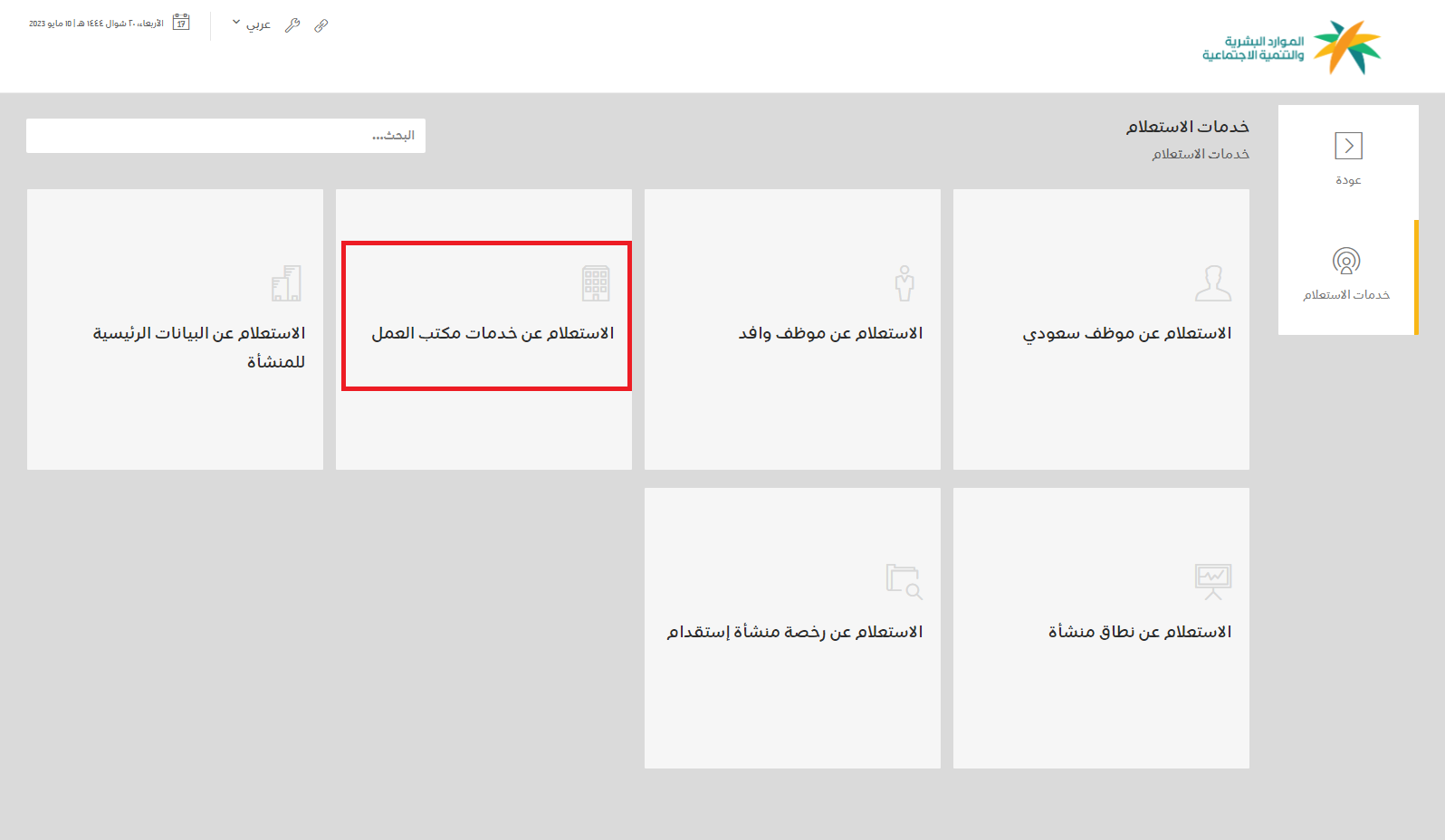
Task: Open الاستعلام عن البيانات الرئيسية للمنشأة card
Action: (175, 329)
